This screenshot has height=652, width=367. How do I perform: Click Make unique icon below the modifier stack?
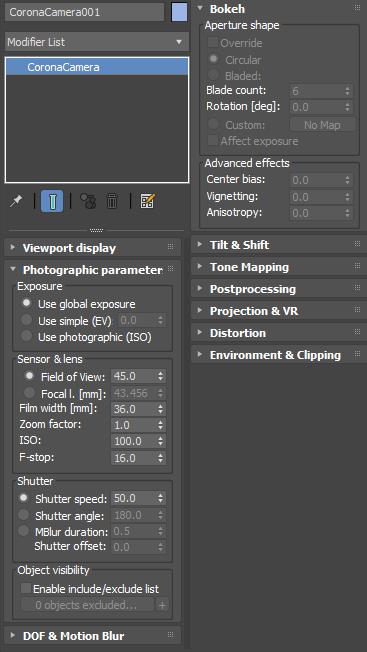coord(88,201)
